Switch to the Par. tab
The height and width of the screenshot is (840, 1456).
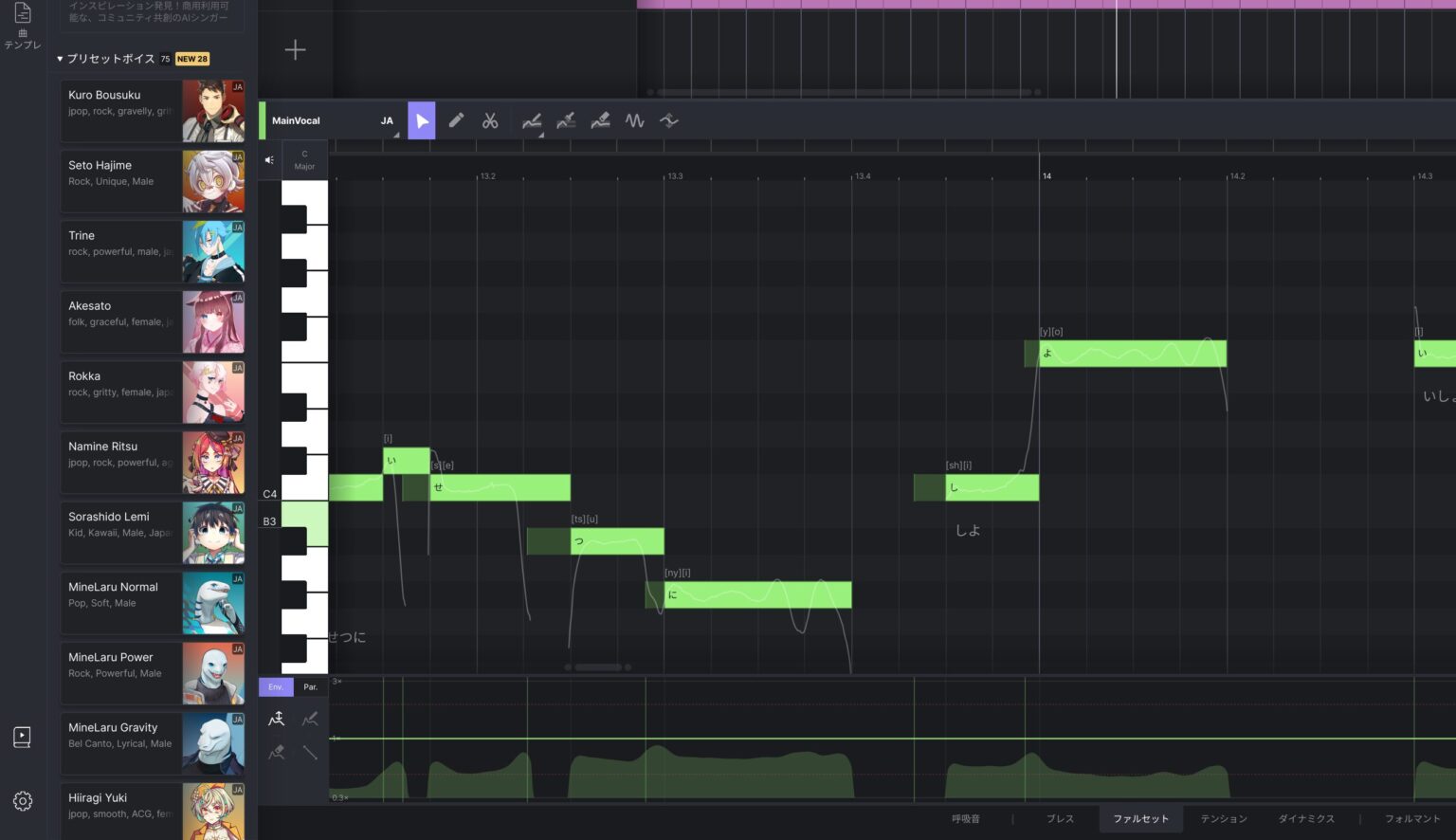(x=310, y=686)
